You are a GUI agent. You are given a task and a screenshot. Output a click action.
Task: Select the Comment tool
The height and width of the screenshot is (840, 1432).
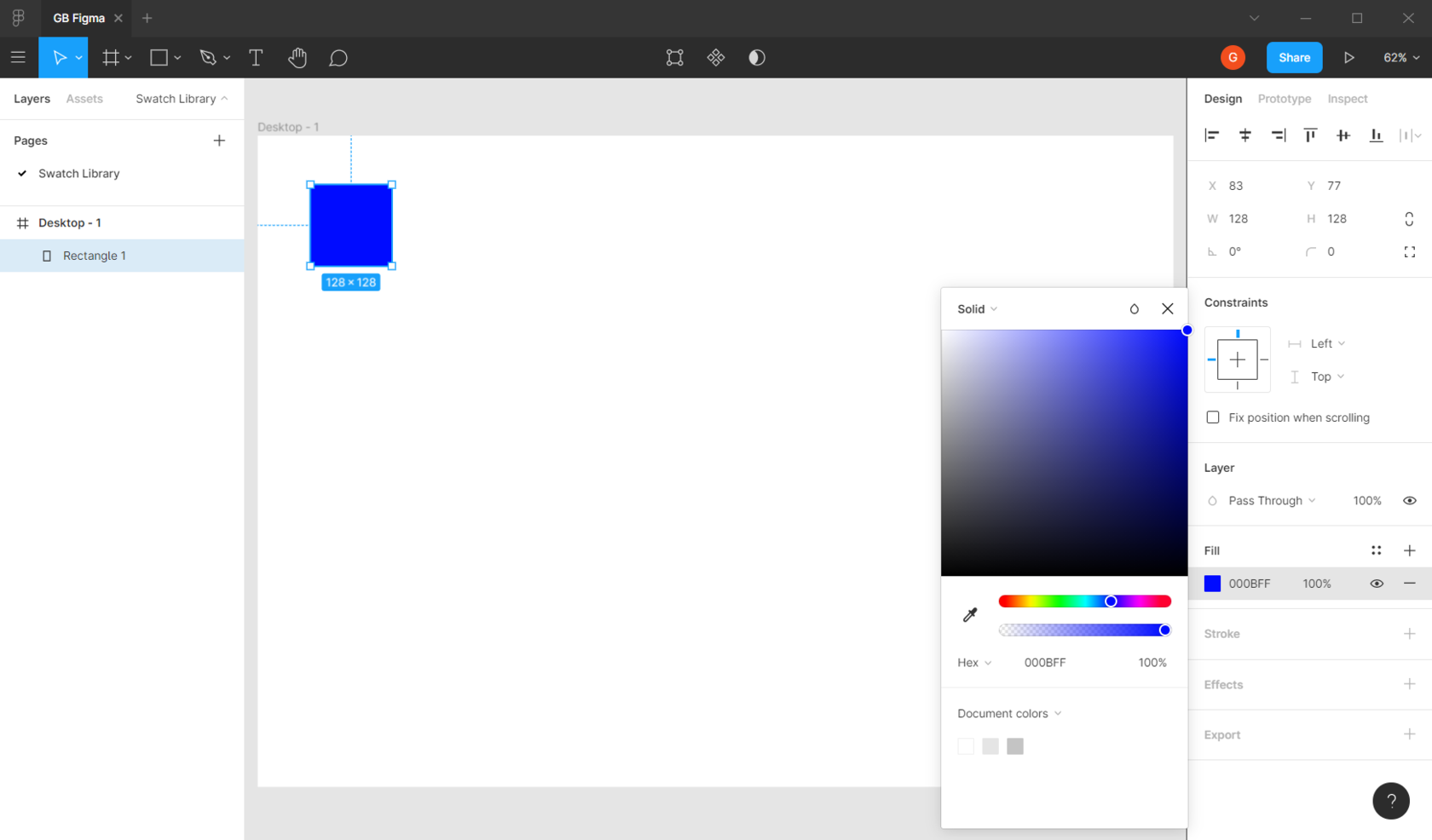click(338, 58)
